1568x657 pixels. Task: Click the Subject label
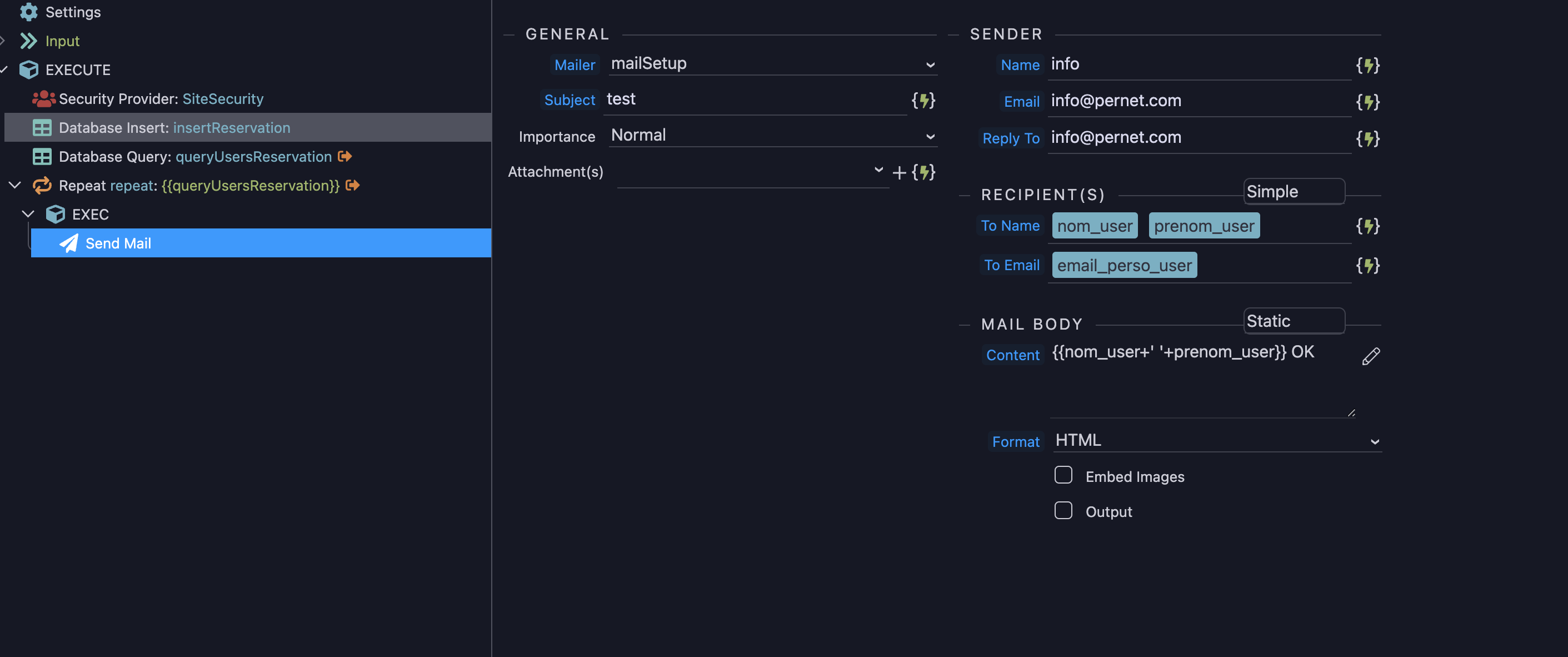click(569, 100)
